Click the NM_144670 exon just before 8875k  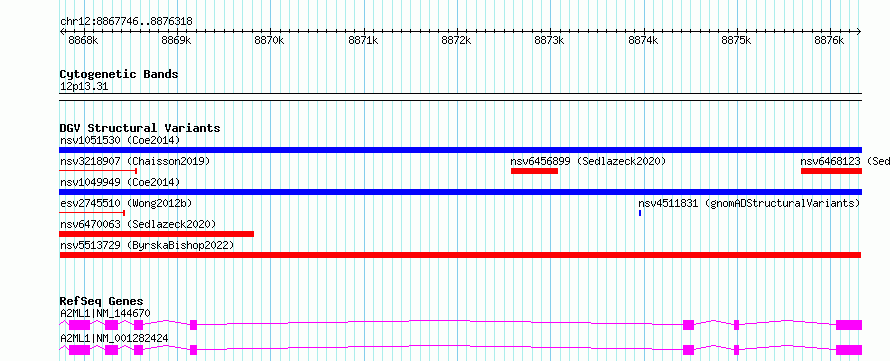pyautogui.click(x=736, y=325)
